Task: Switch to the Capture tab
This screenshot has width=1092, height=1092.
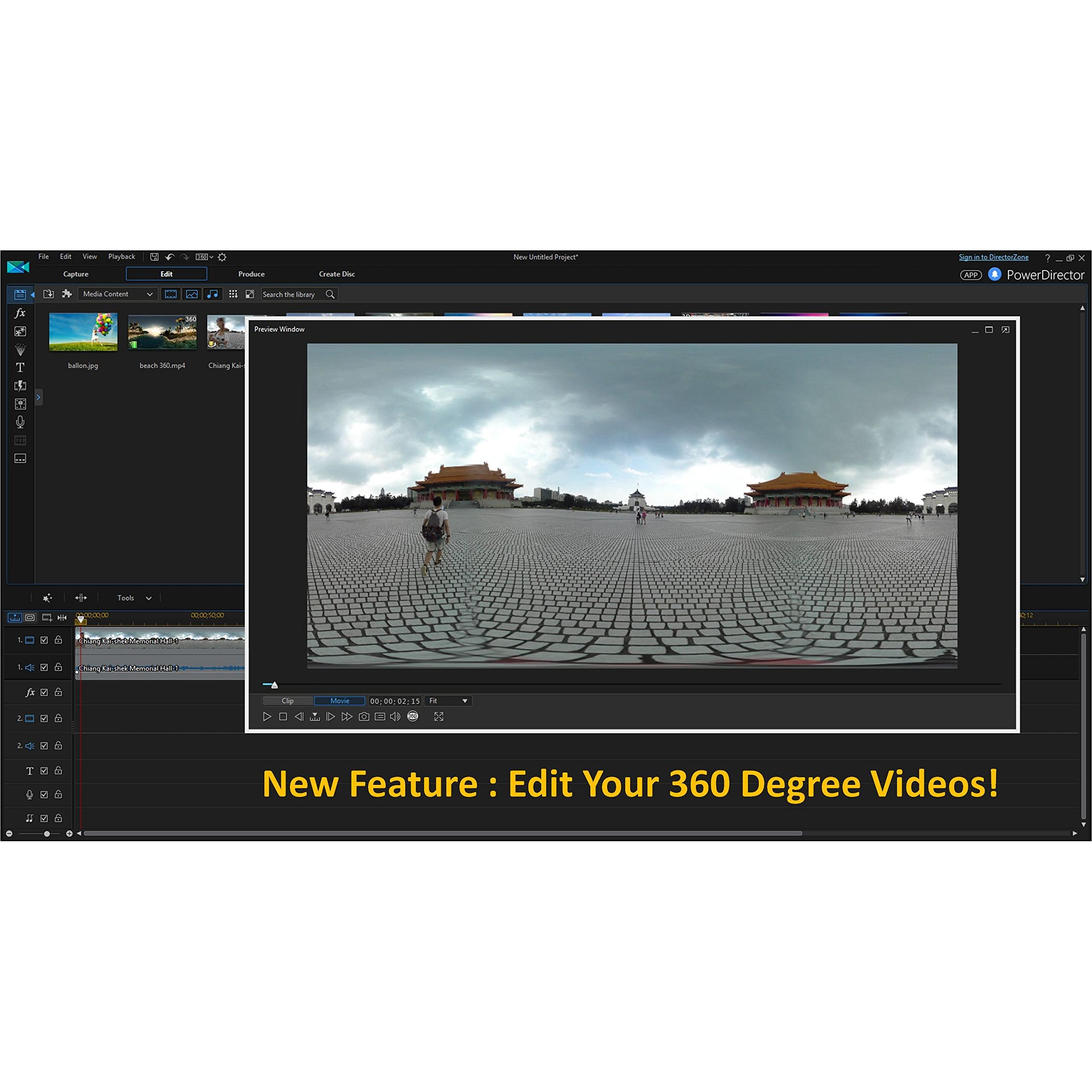Action: (x=76, y=274)
